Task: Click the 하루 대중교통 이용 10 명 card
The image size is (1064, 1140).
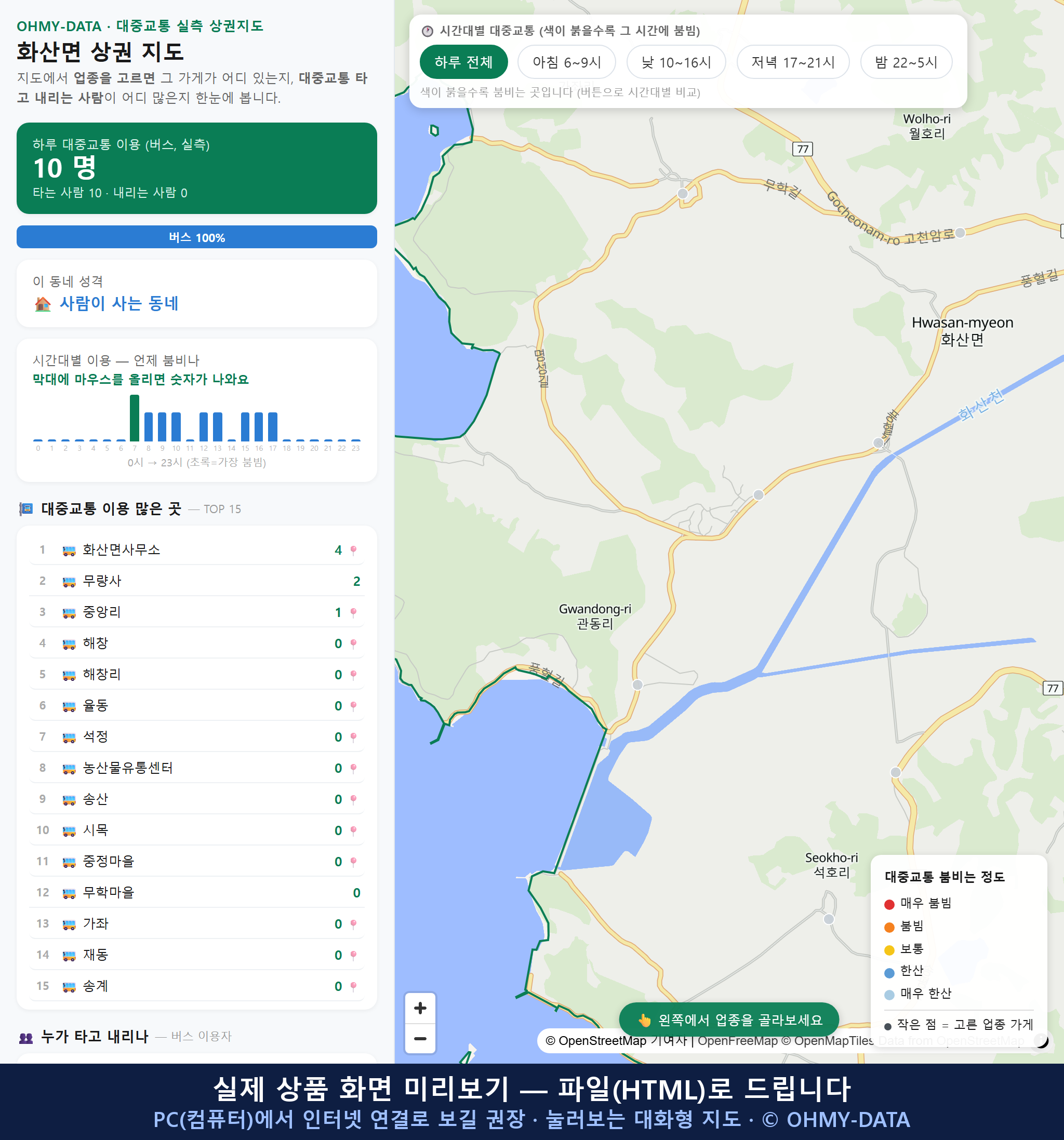Action: [197, 168]
